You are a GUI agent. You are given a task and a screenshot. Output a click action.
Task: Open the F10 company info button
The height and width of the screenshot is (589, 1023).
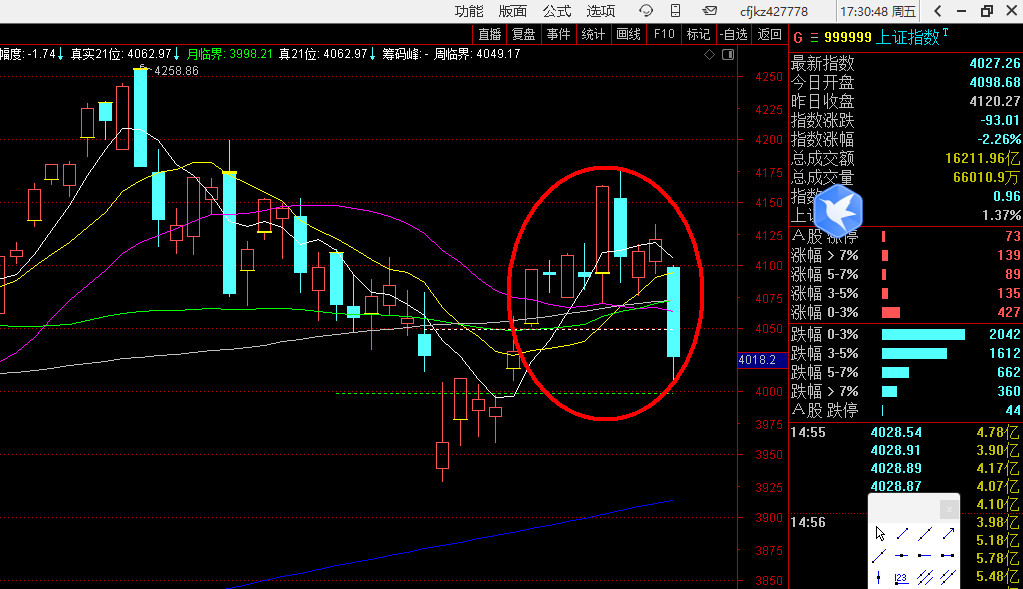coord(664,34)
